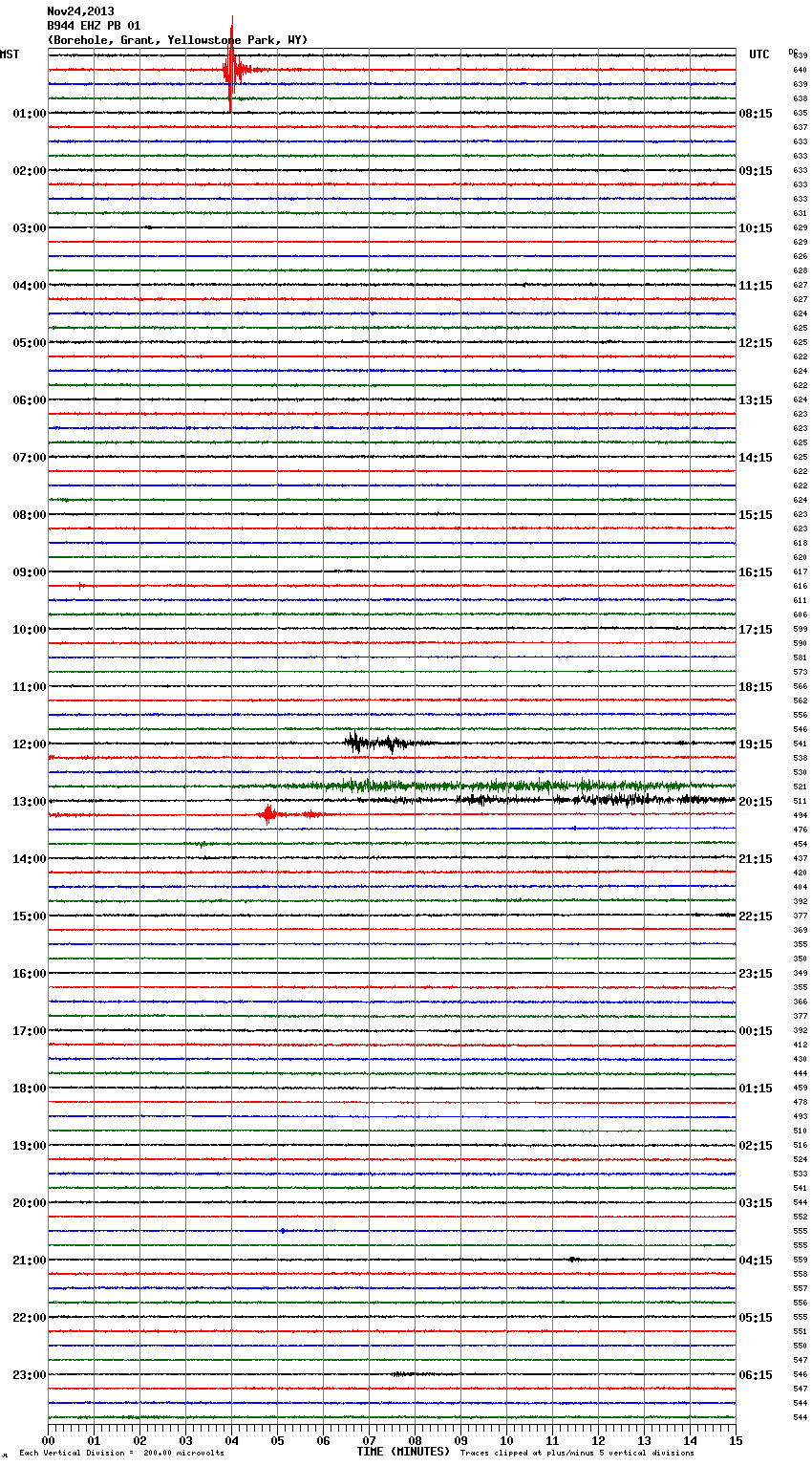Click the 20:15 UTC time label

tap(756, 802)
